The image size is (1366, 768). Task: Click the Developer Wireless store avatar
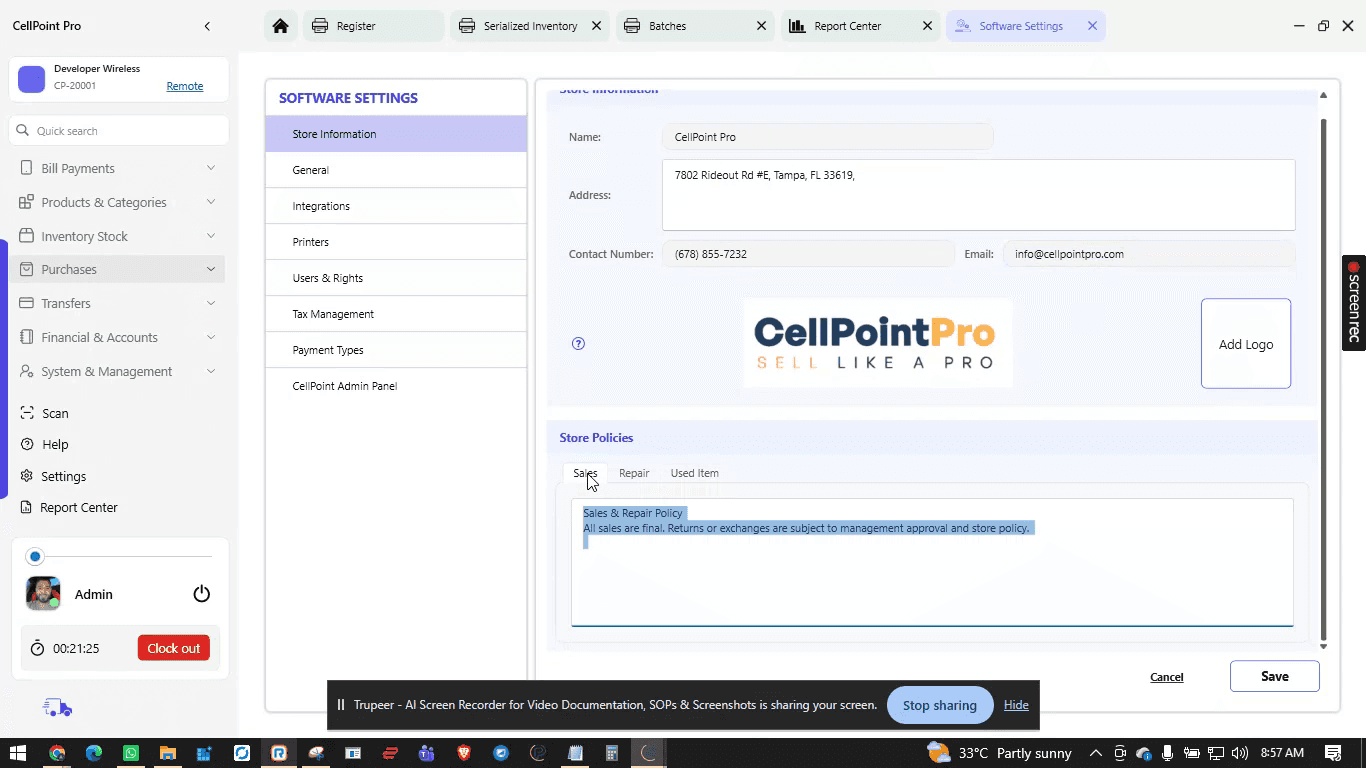[32, 79]
